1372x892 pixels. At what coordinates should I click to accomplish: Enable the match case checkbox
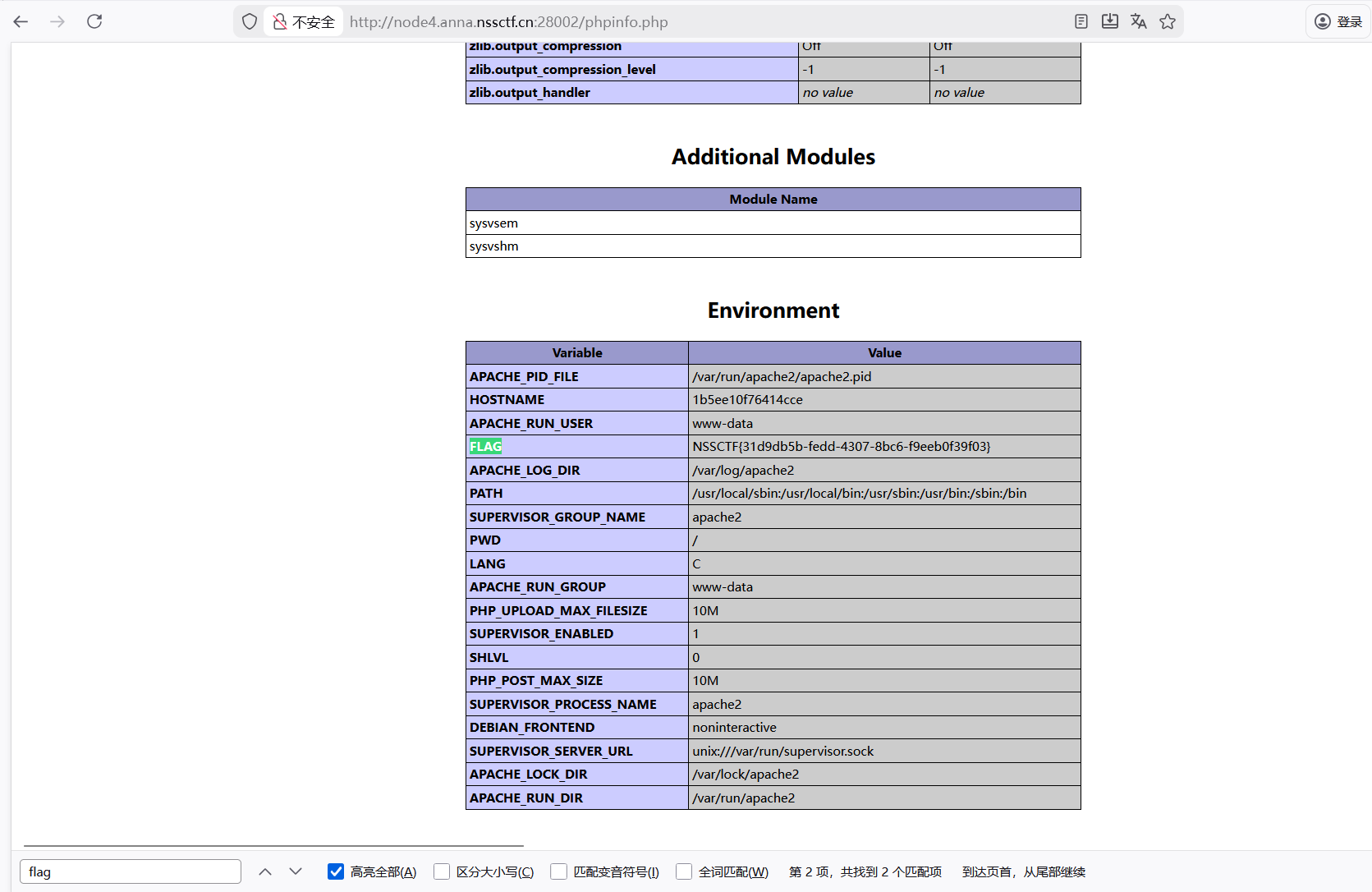(x=442, y=871)
